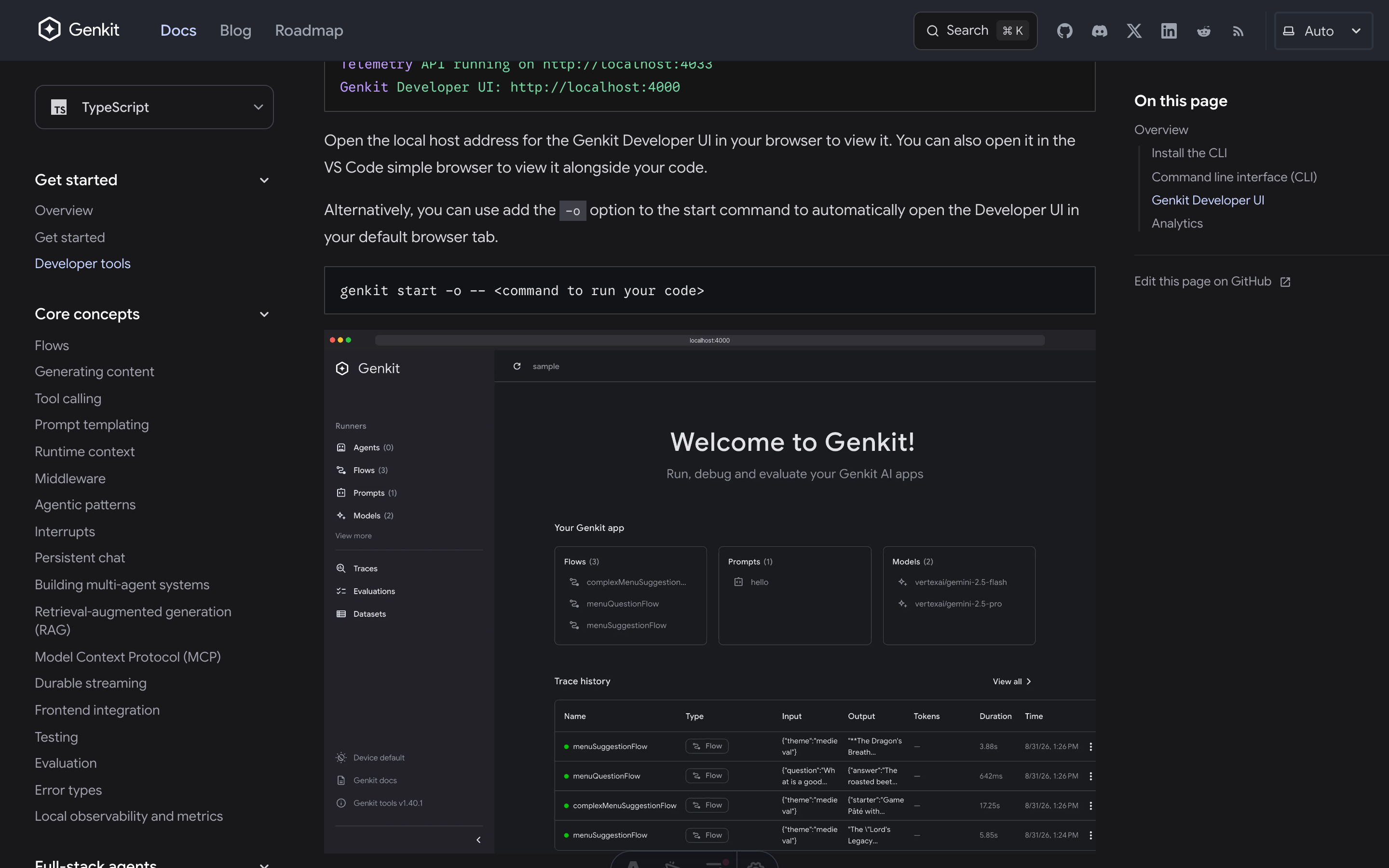This screenshot has height=868, width=1389.
Task: Switch to the Blog tab
Action: [235, 30]
